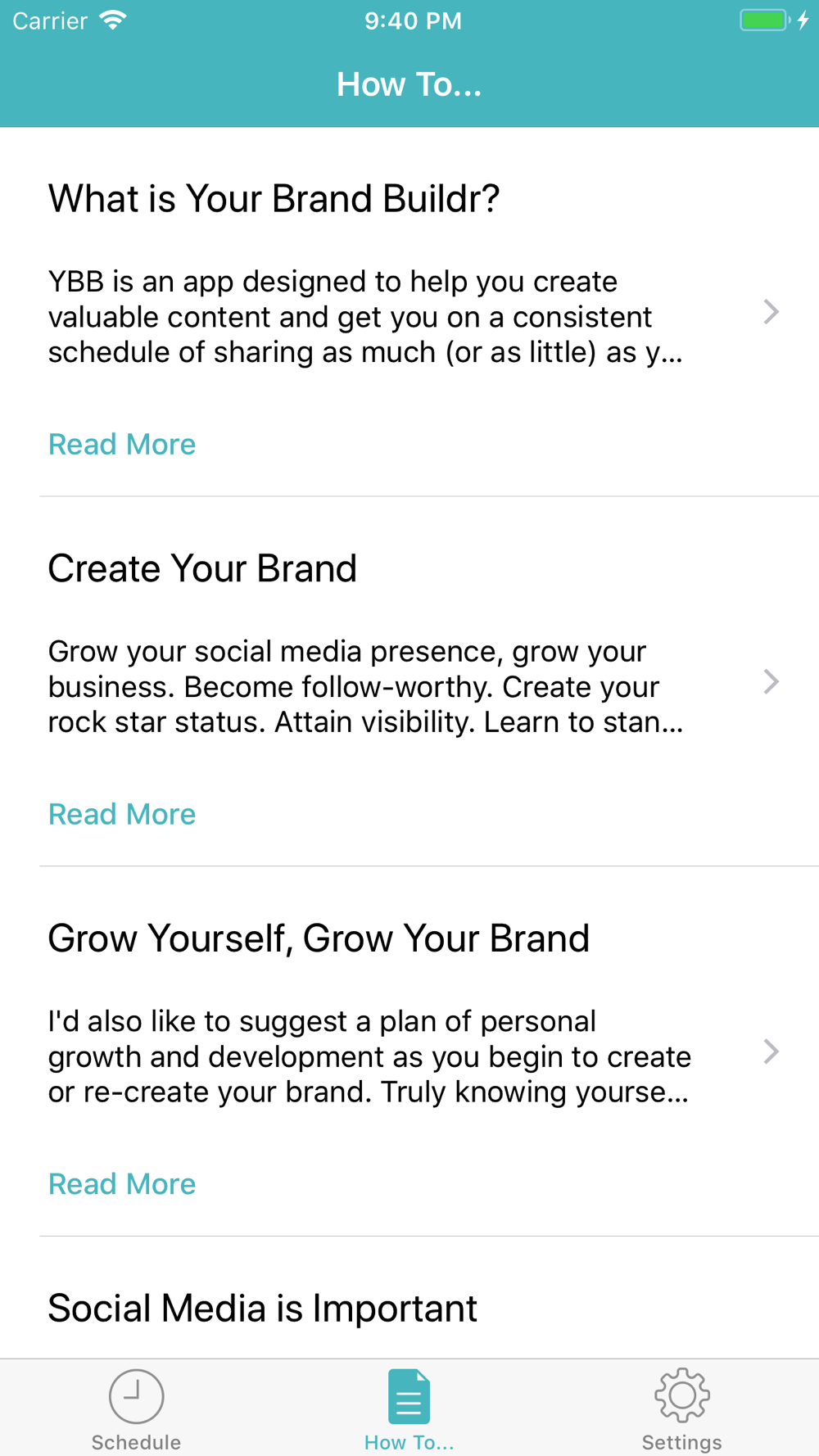Switch to the Schedule tab label
This screenshot has width=819, height=1456.
[x=136, y=1442]
